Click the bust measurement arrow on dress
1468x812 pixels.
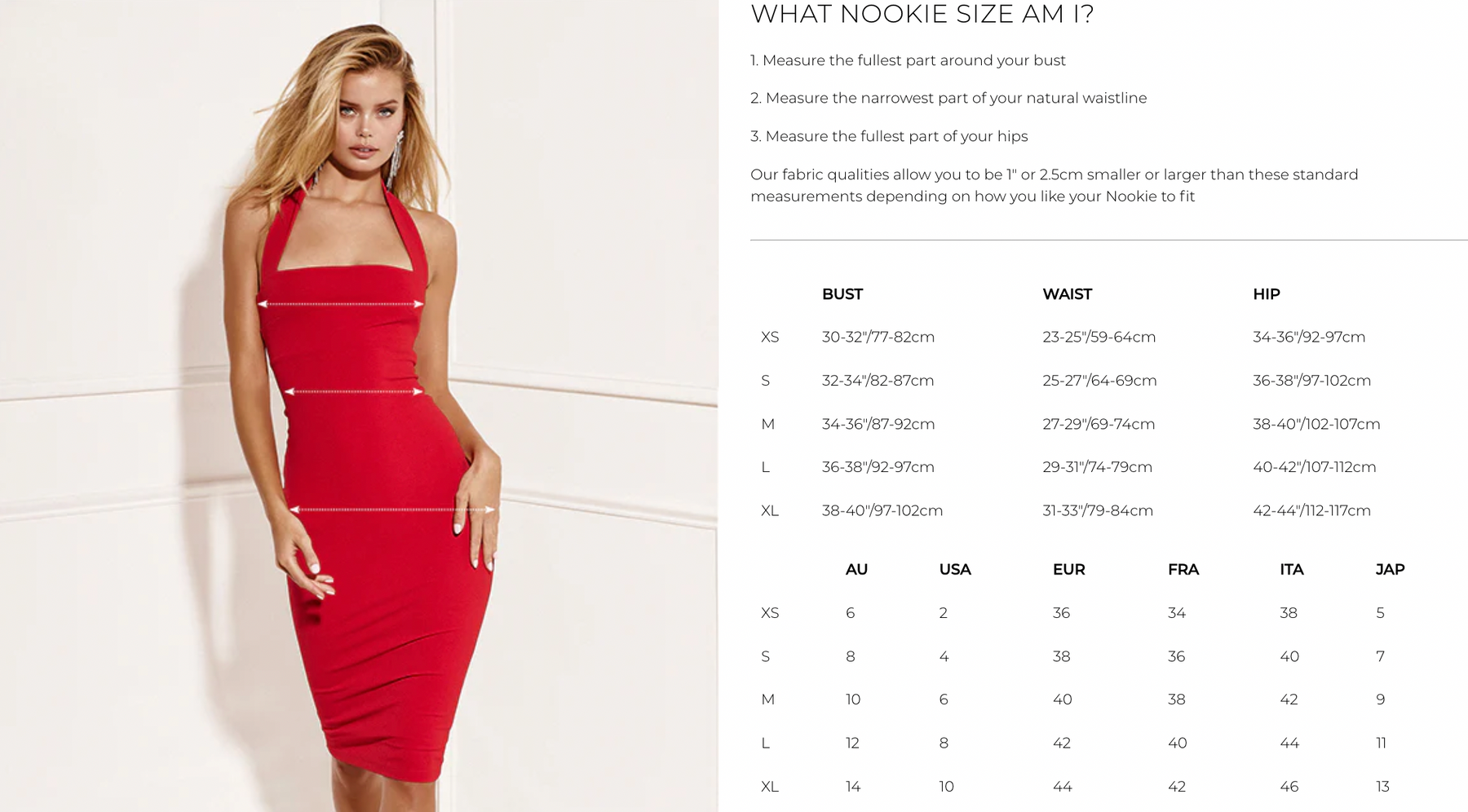341,304
